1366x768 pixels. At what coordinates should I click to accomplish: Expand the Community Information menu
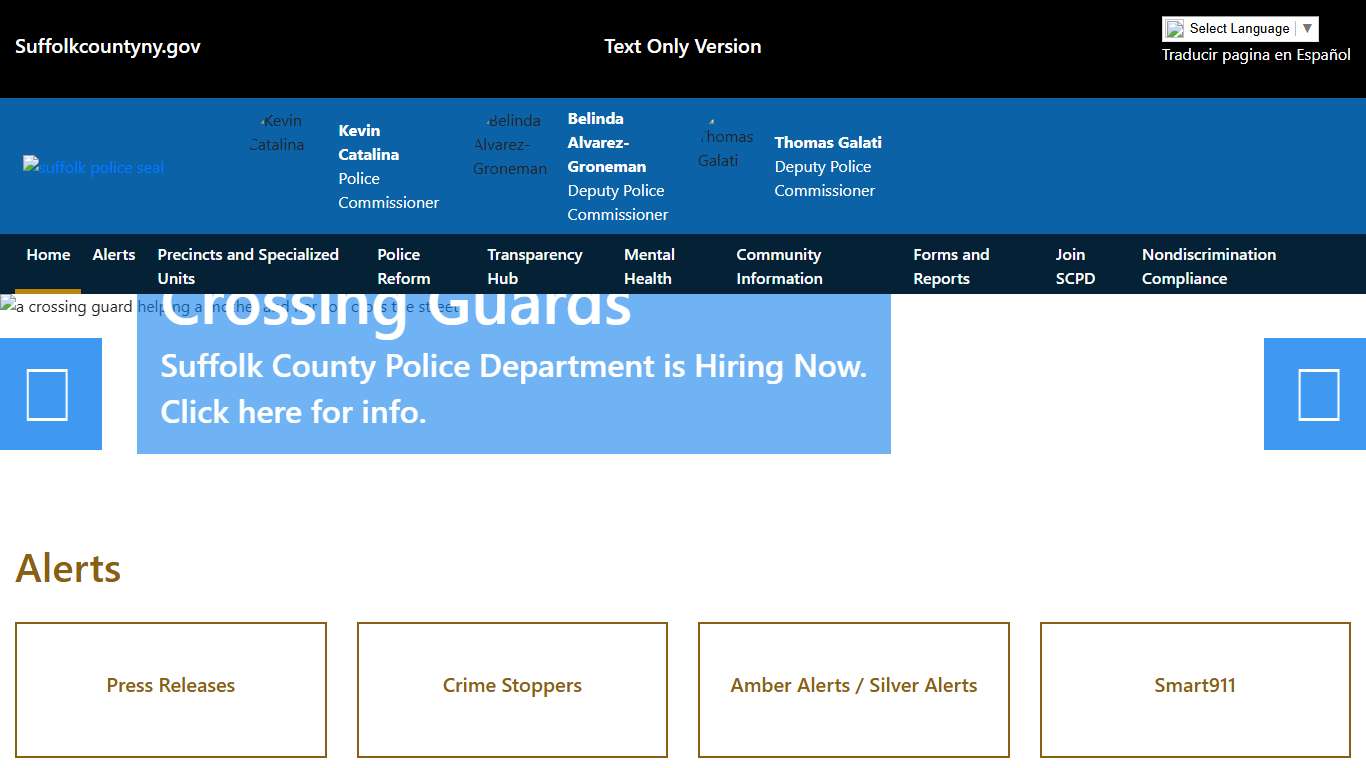[778, 266]
